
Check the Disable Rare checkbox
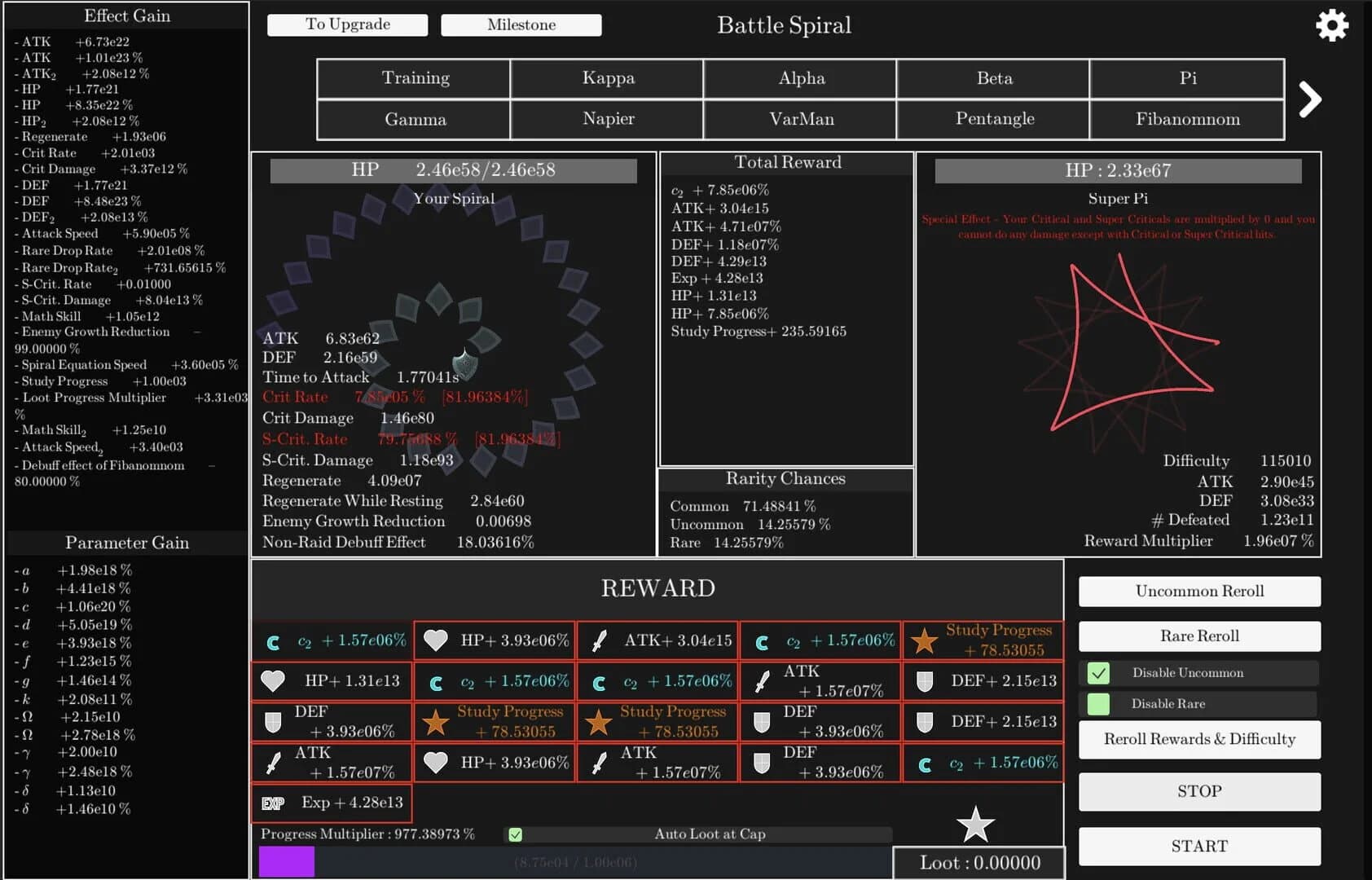point(1100,704)
